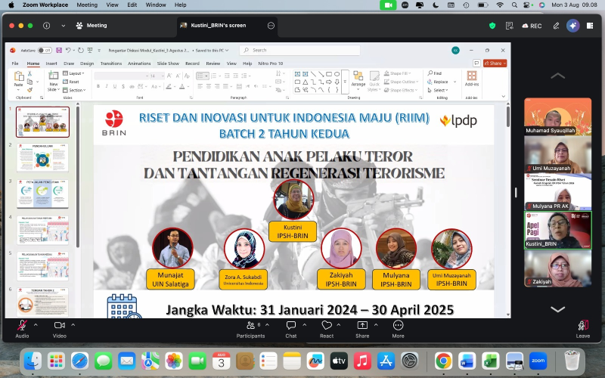Select the Zakiyah participant video tile
Screen dimensions: 605x378
click(558, 269)
